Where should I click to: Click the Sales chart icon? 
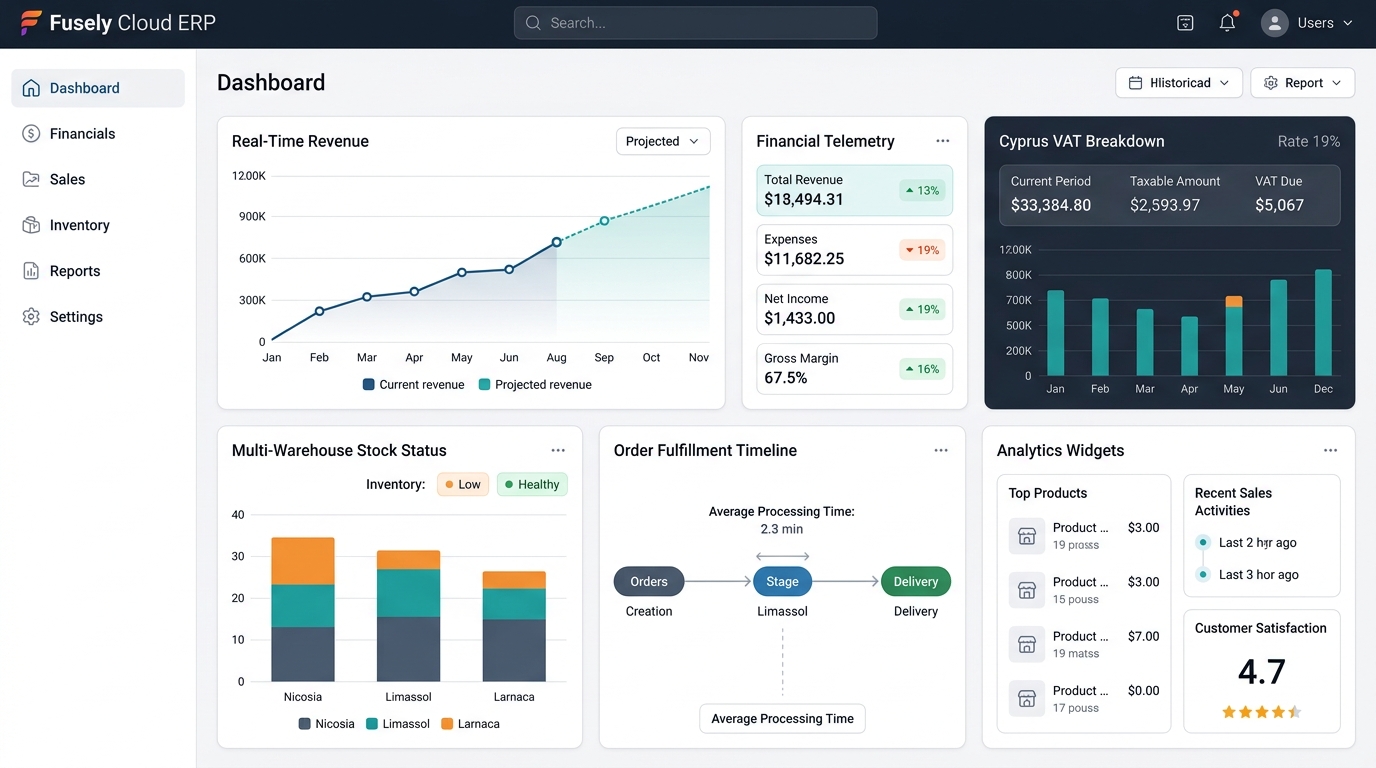click(32, 180)
